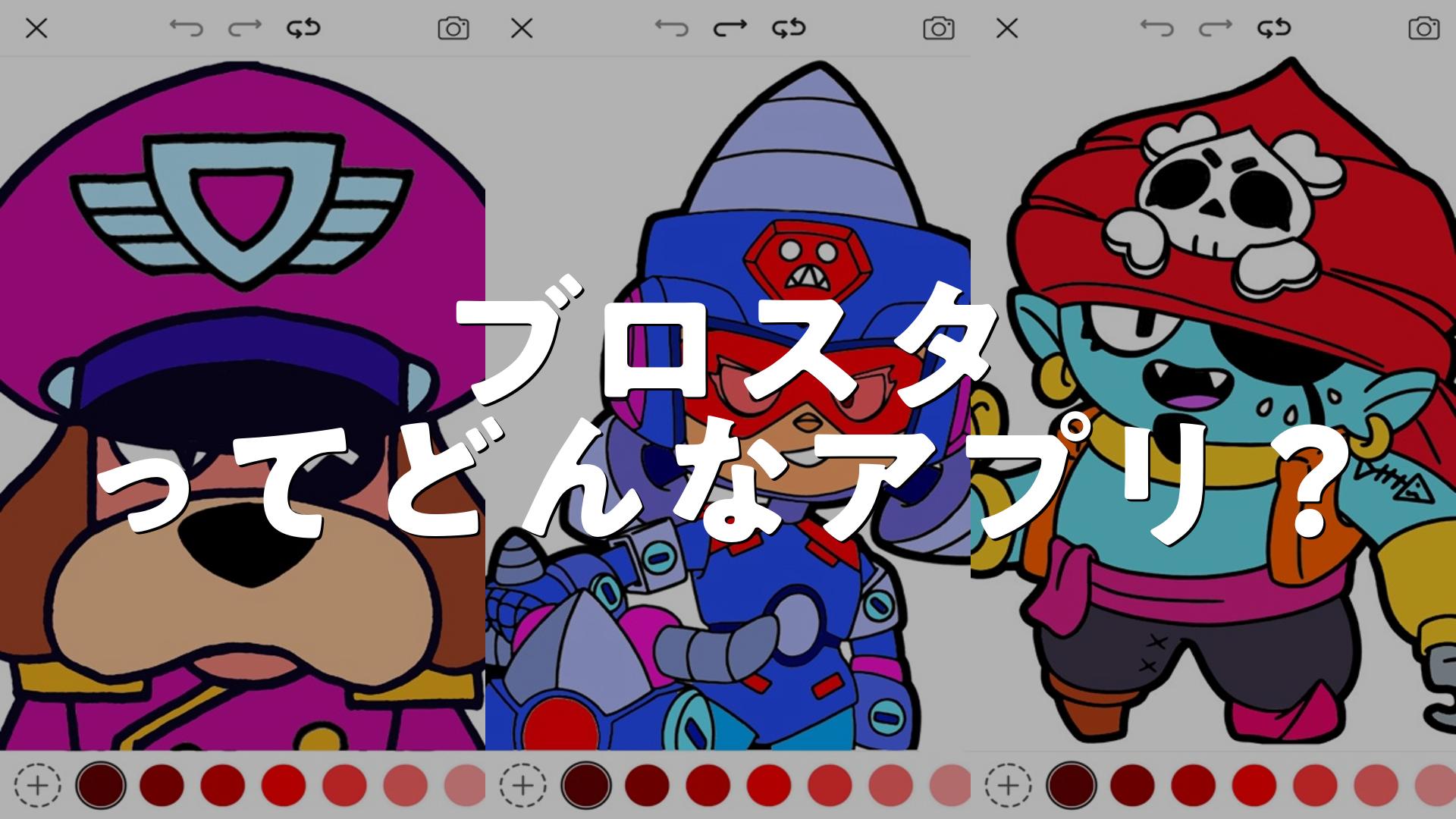Pick the selected darkest red swatch, left panel
1456x819 pixels.
coord(101,785)
